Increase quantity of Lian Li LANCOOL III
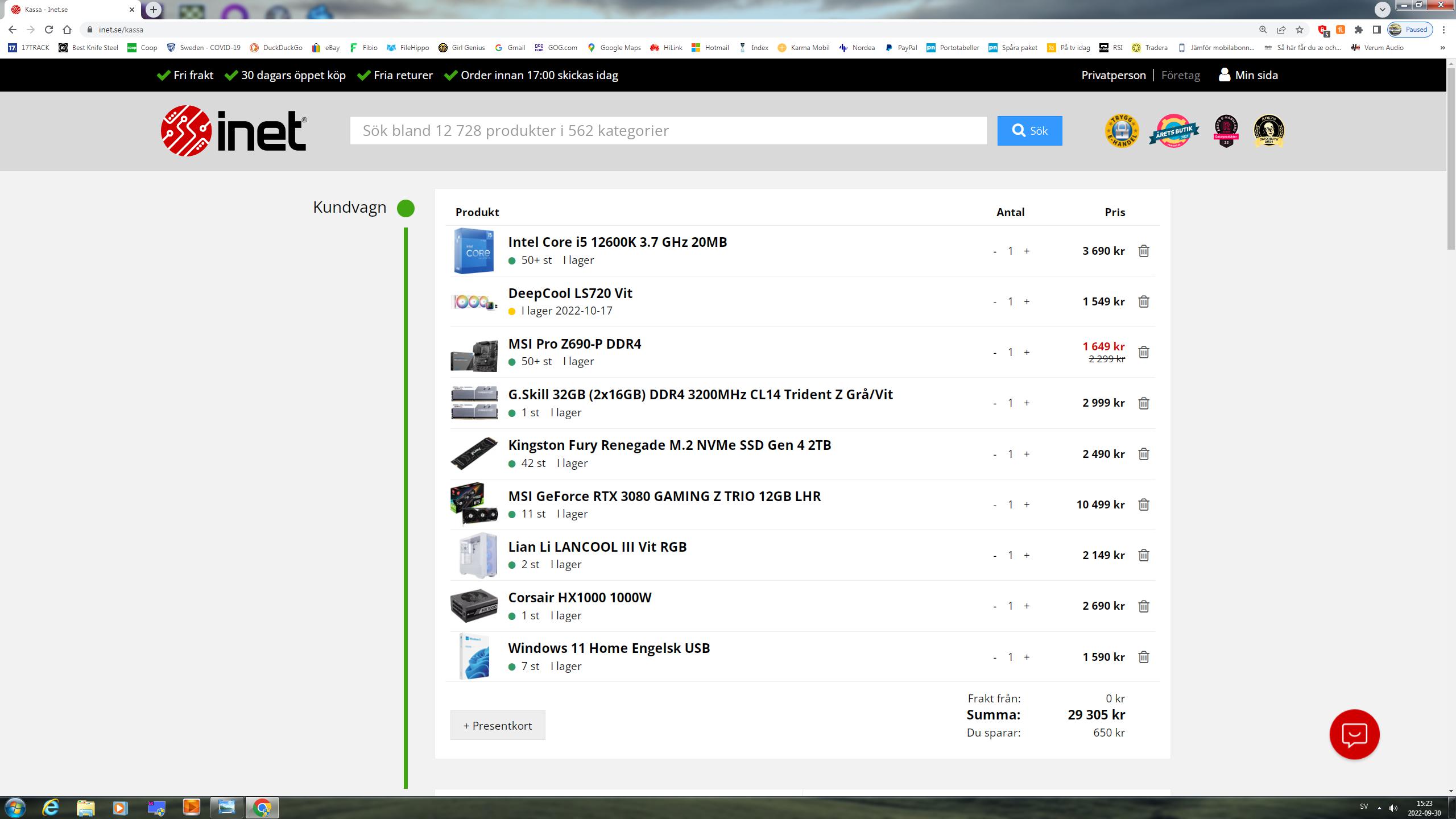1456x819 pixels. click(1027, 555)
